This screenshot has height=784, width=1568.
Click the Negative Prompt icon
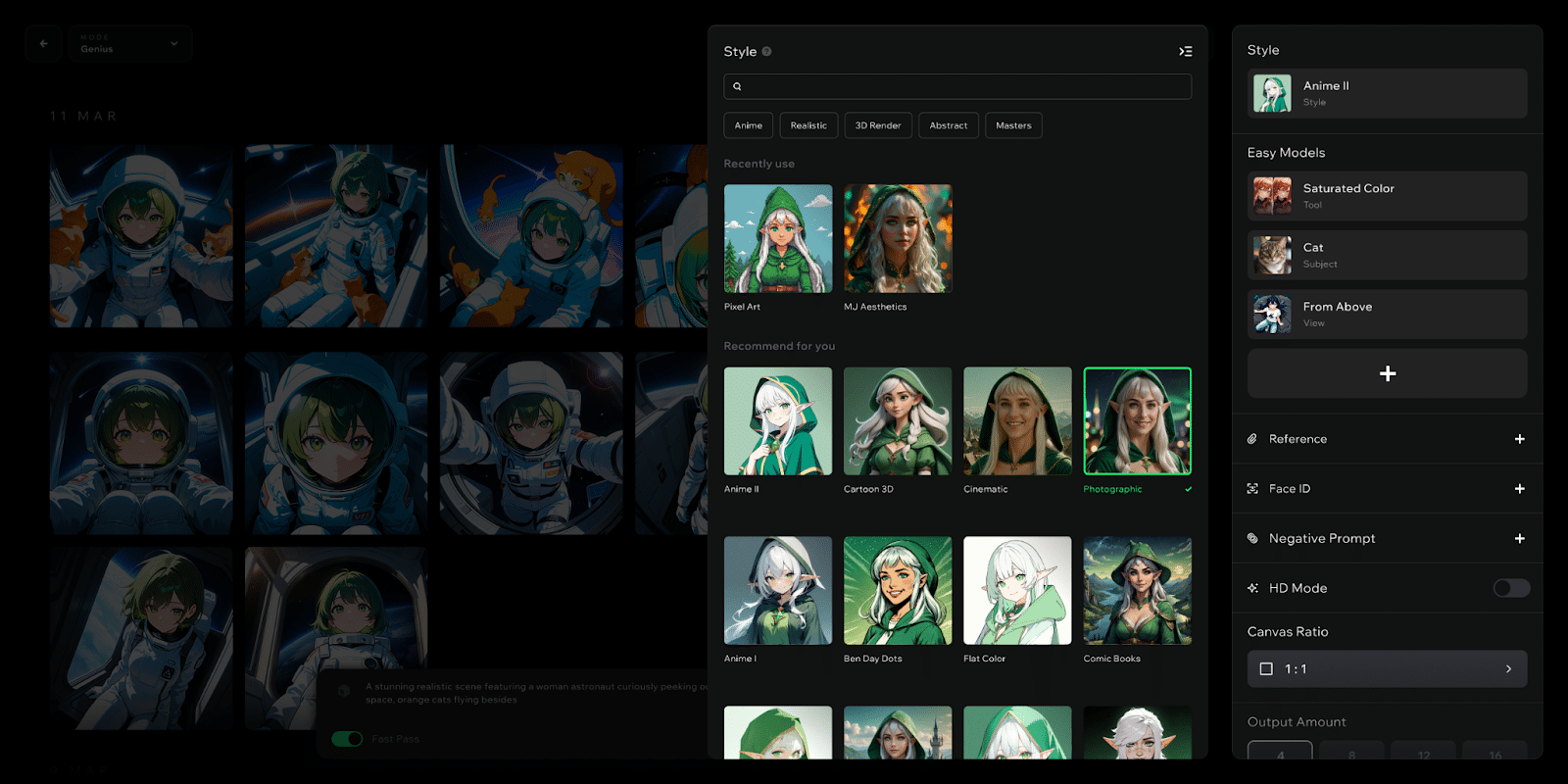[1252, 538]
